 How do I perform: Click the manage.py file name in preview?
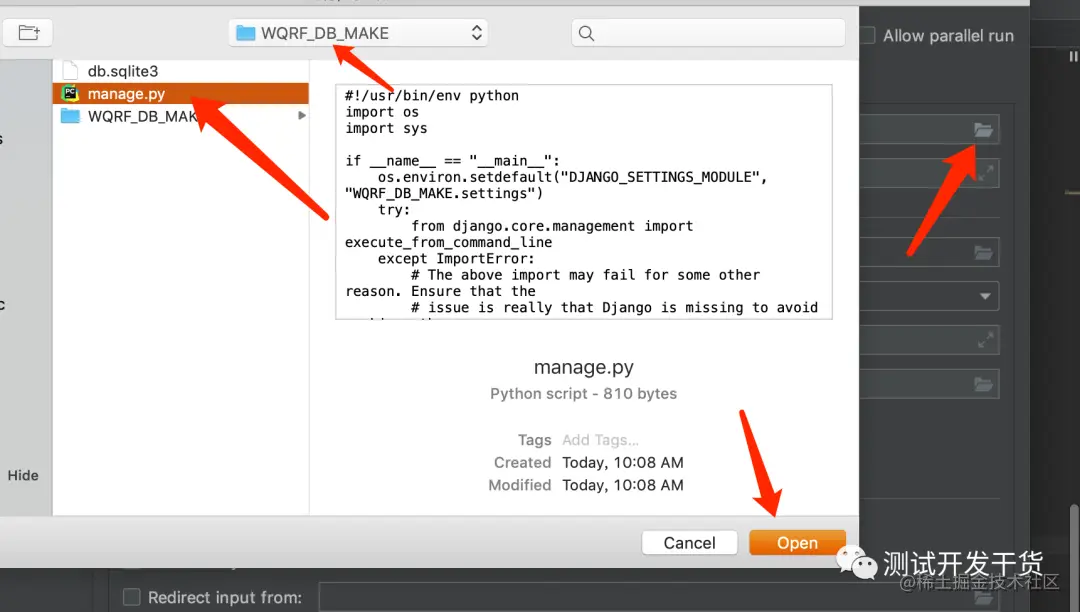[x=583, y=368]
